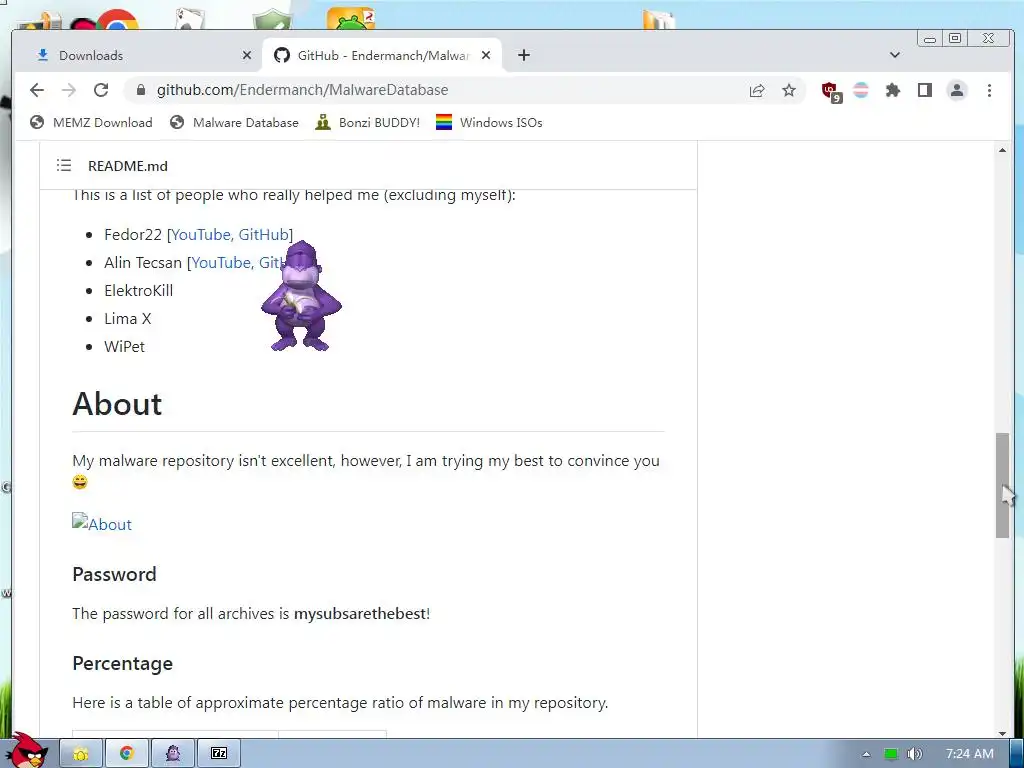Open 7-Zip from the taskbar

[x=218, y=754]
